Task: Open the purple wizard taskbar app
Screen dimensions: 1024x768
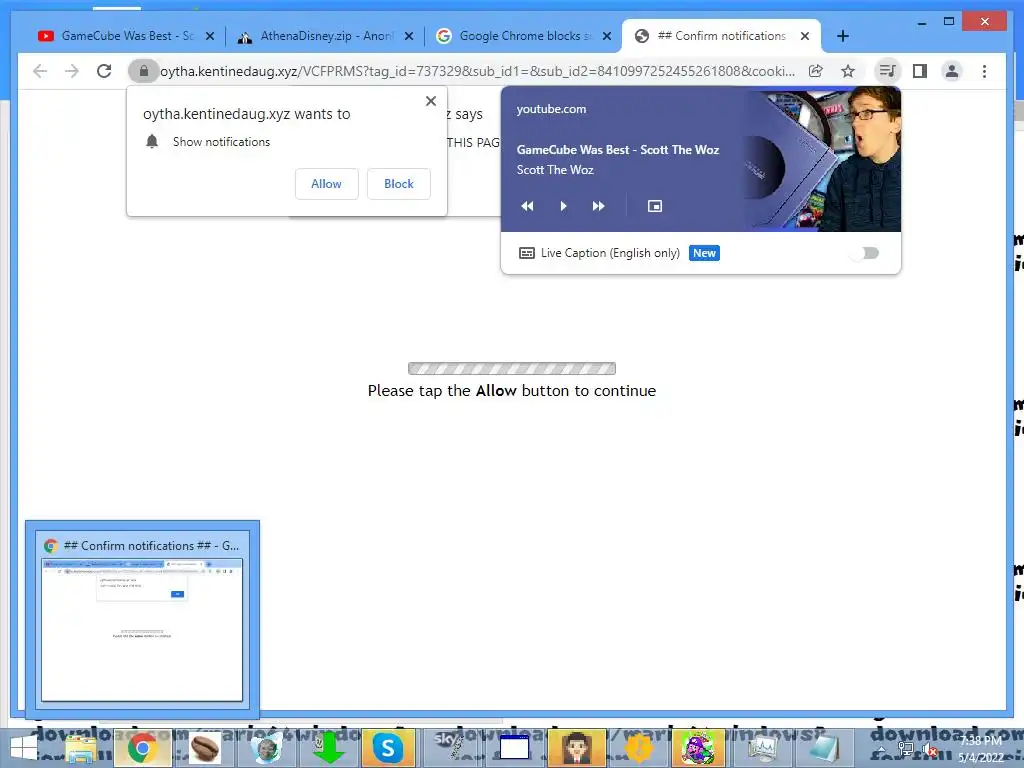Action: tap(699, 748)
